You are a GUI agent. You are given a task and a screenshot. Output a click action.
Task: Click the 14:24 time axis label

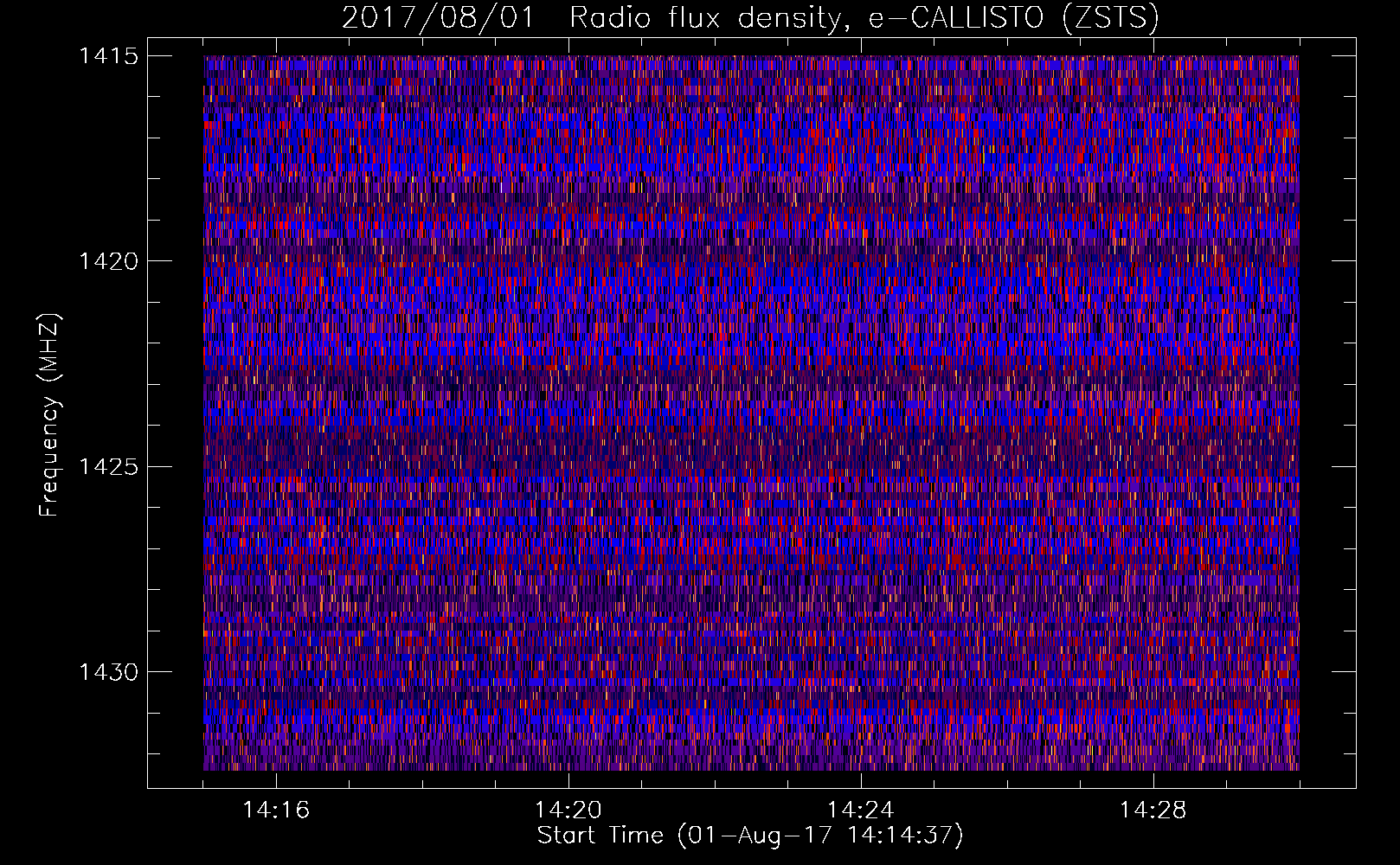pos(861,810)
